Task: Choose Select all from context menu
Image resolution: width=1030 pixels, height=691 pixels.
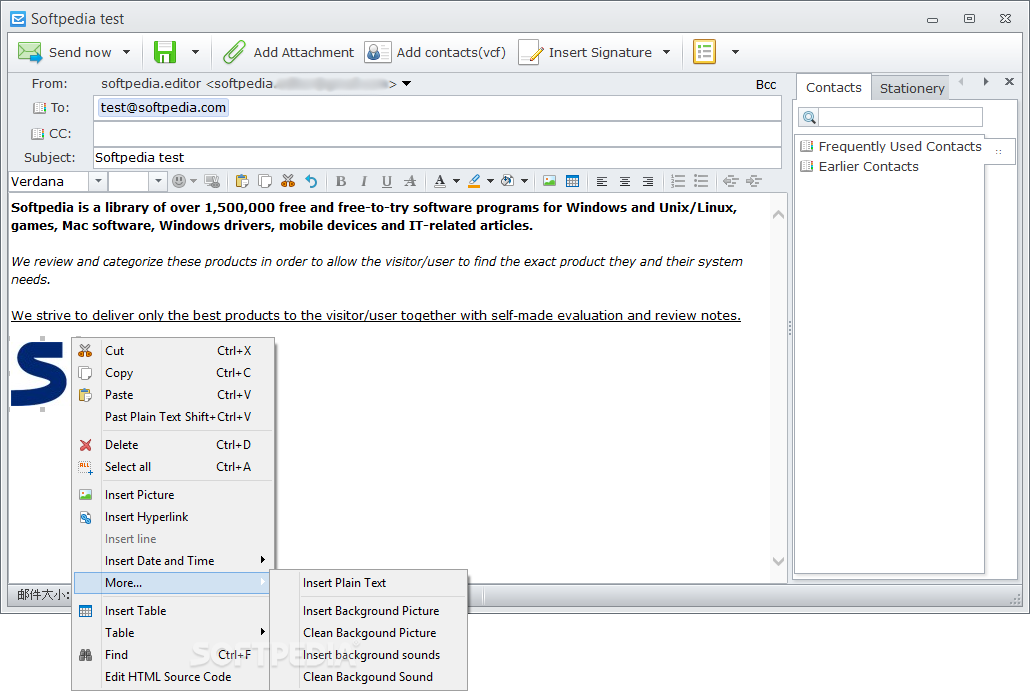Action: [173, 466]
